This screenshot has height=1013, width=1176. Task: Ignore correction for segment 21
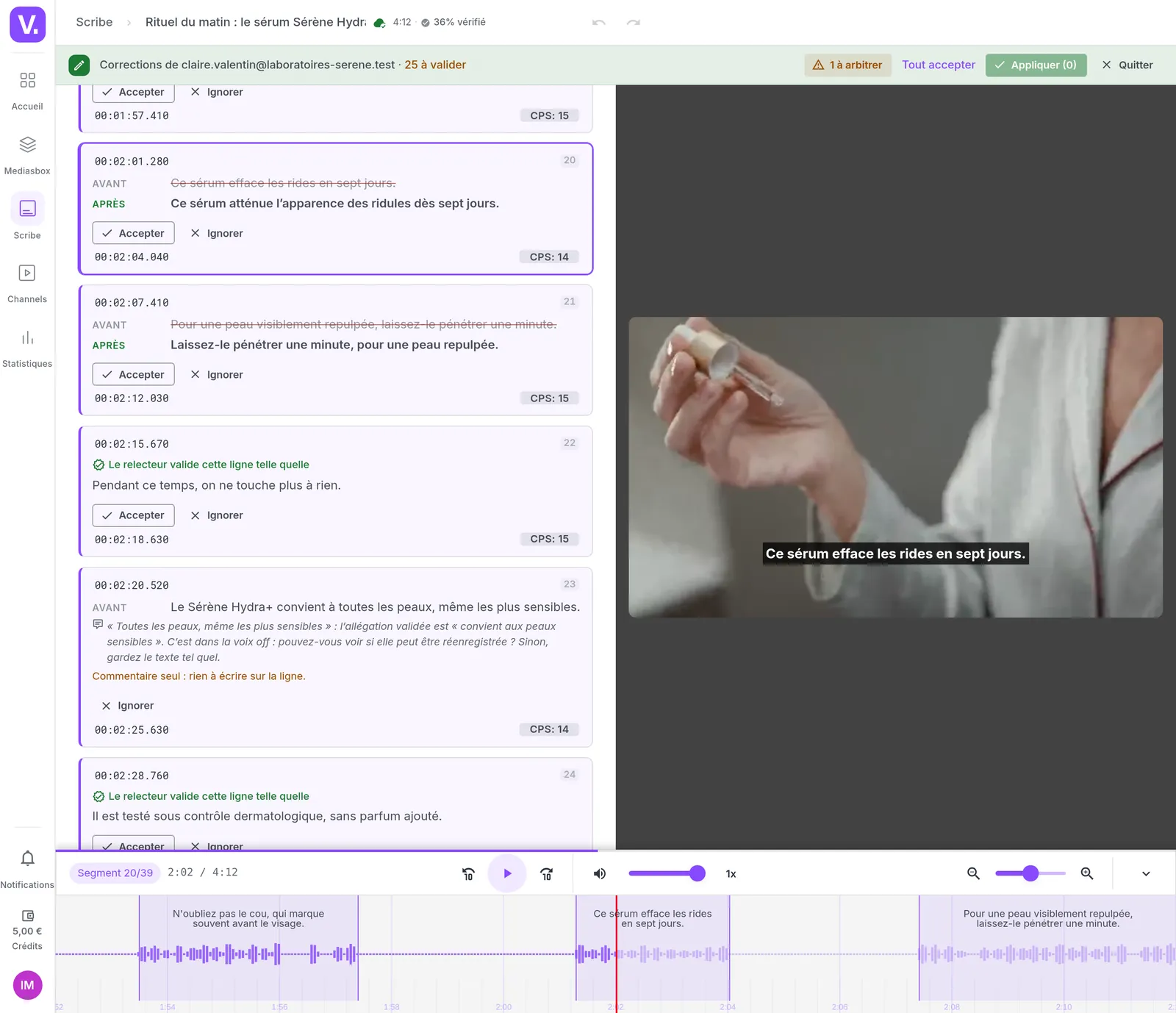tap(217, 374)
